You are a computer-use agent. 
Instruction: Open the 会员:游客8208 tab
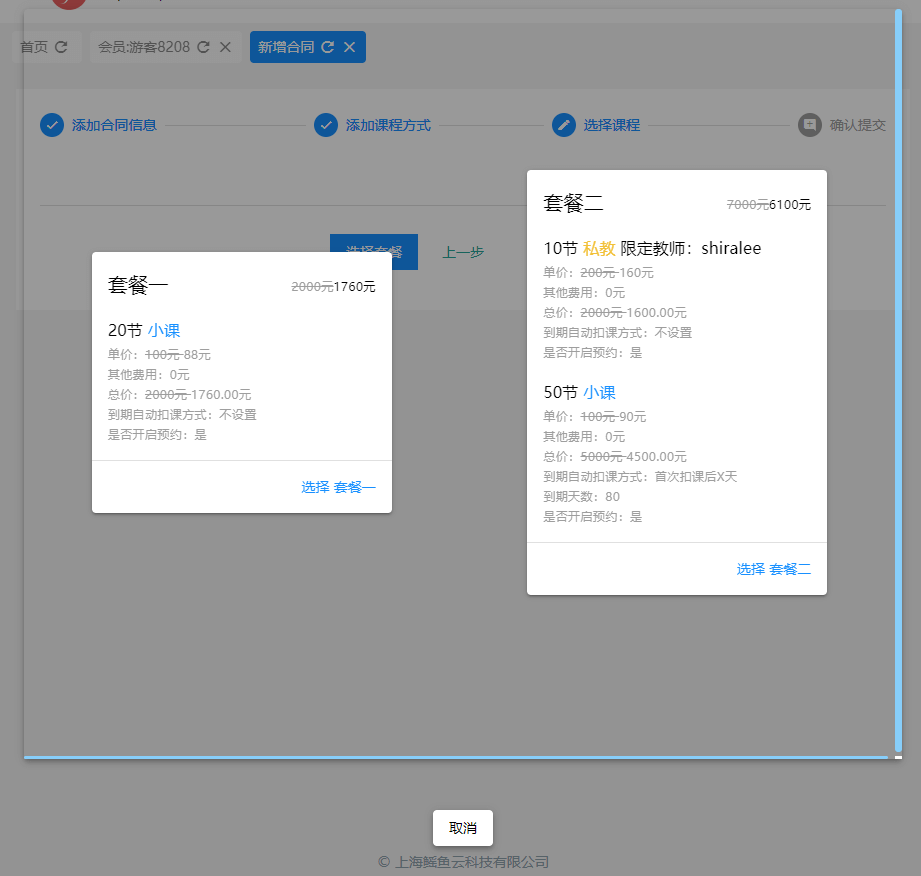(144, 47)
